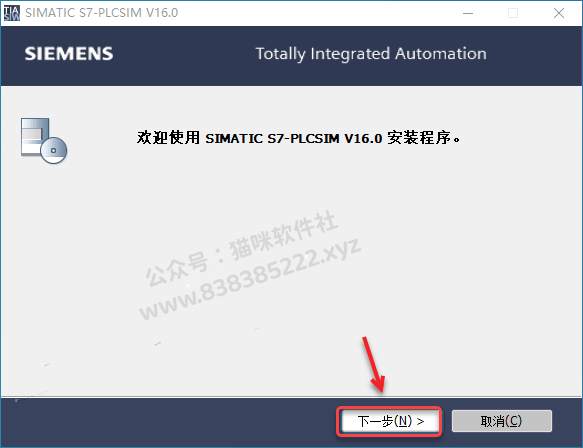Click the dark footer bar beside Next button
Screen dimensions: 583x448
tap(167, 422)
